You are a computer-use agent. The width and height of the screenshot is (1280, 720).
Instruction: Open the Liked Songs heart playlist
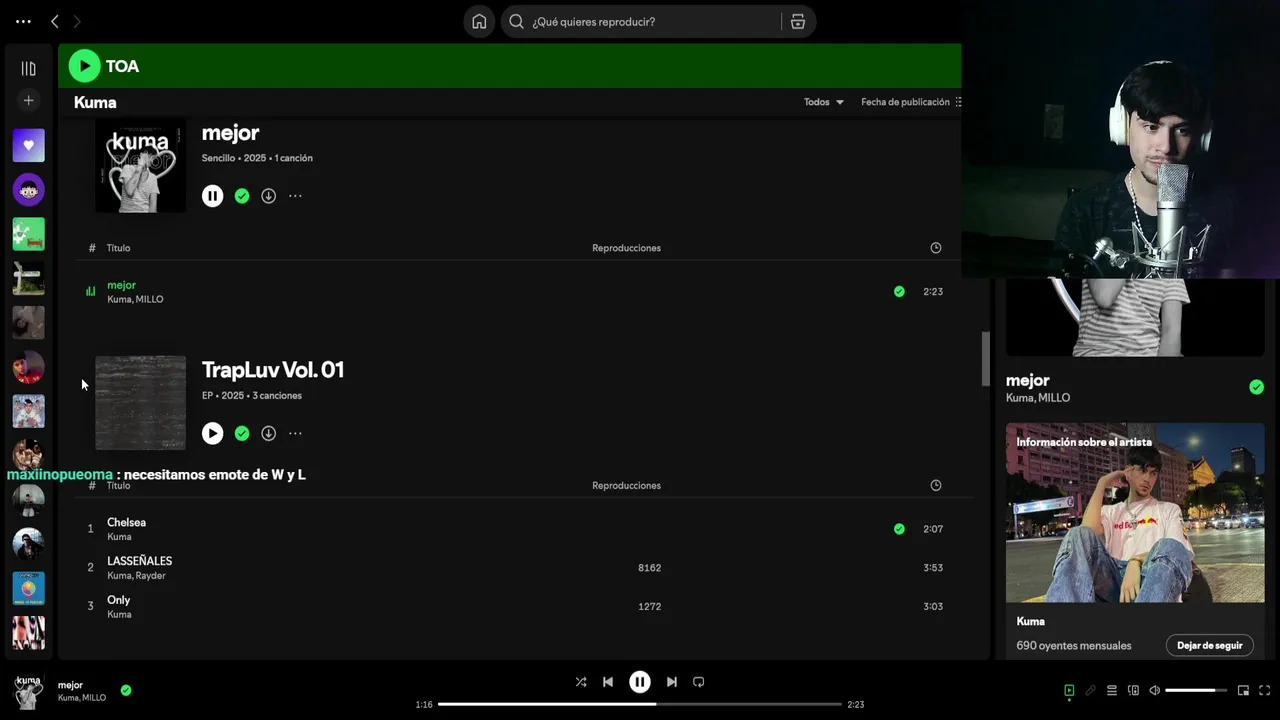[x=28, y=145]
